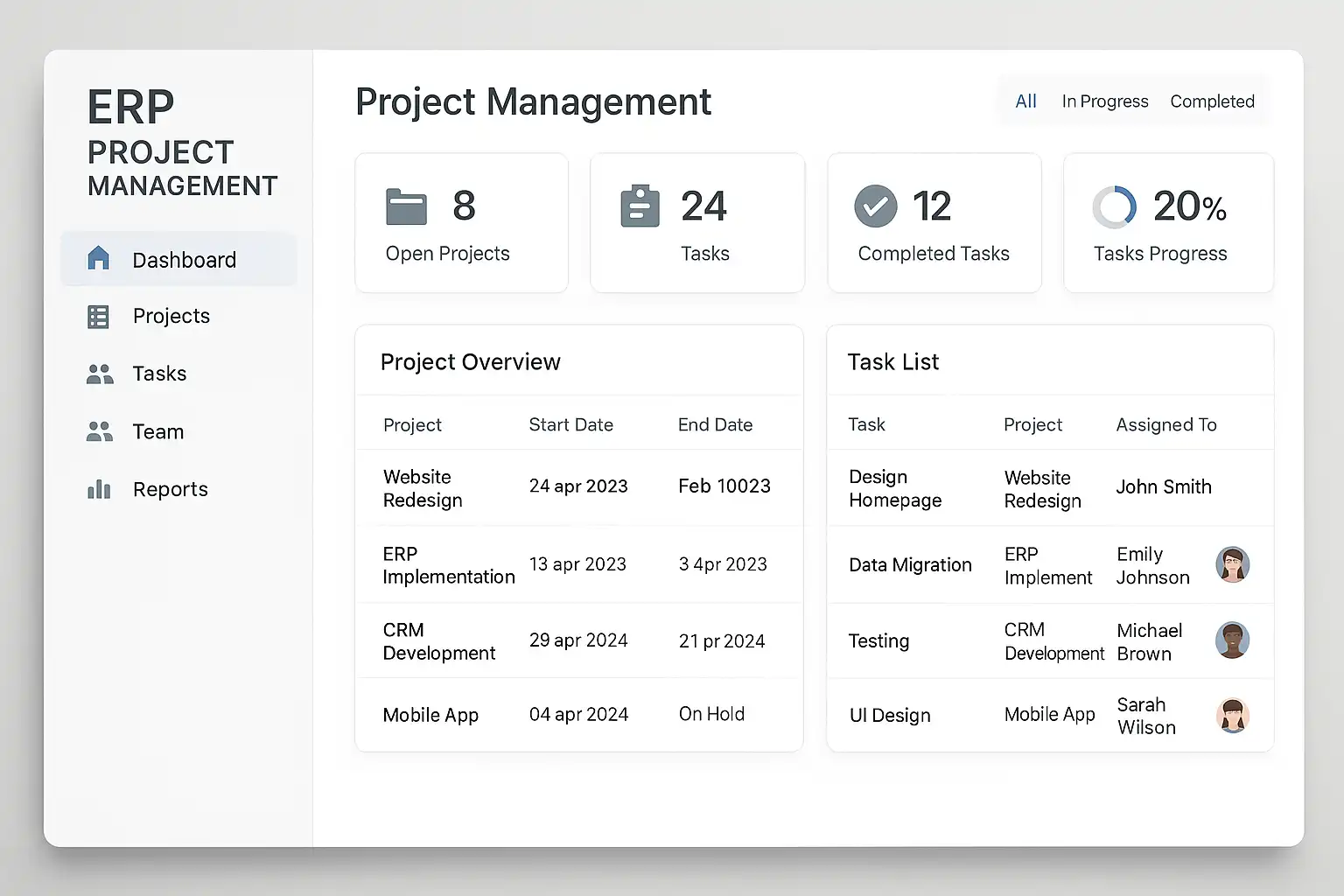Screen dimensions: 1344x896
Task: Select the All filter tab
Action: [x=1025, y=101]
